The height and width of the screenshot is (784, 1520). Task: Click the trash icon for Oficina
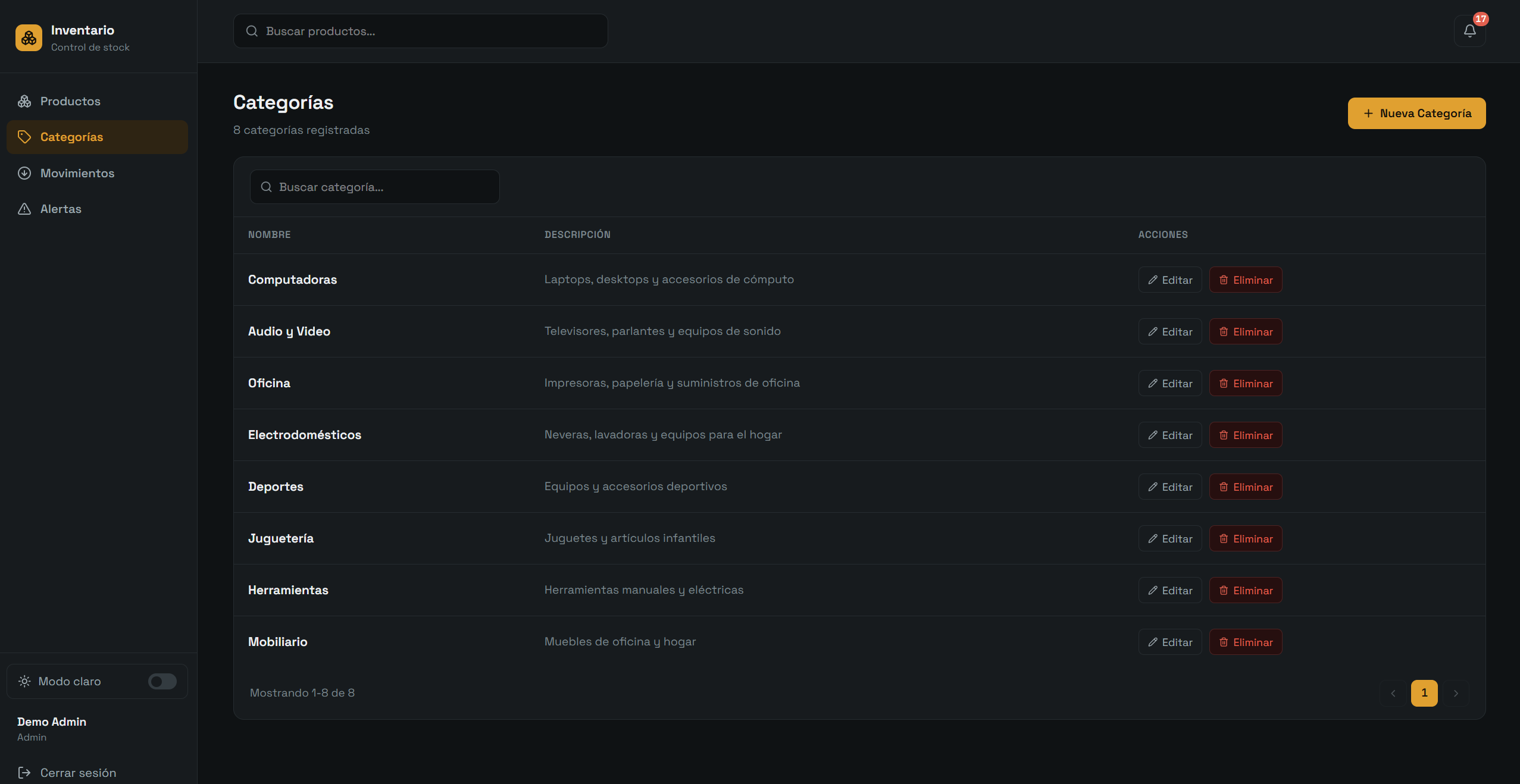1224,383
